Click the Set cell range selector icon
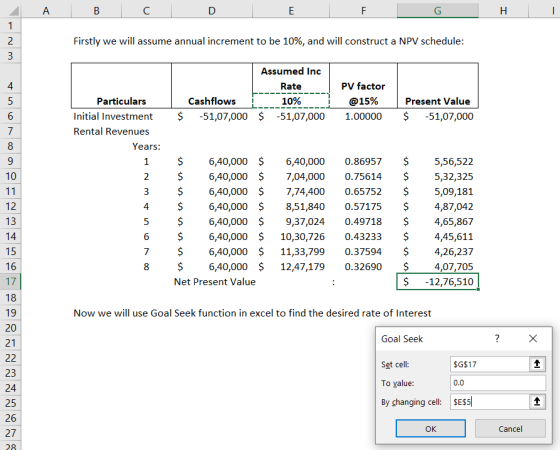 tap(537, 364)
